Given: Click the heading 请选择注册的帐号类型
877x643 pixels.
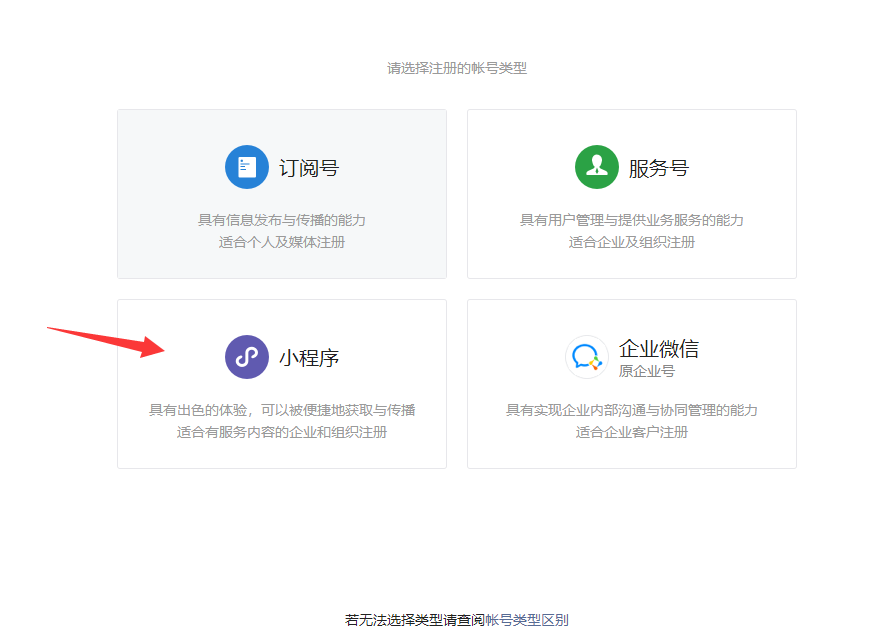Looking at the screenshot, I should coord(457,68).
